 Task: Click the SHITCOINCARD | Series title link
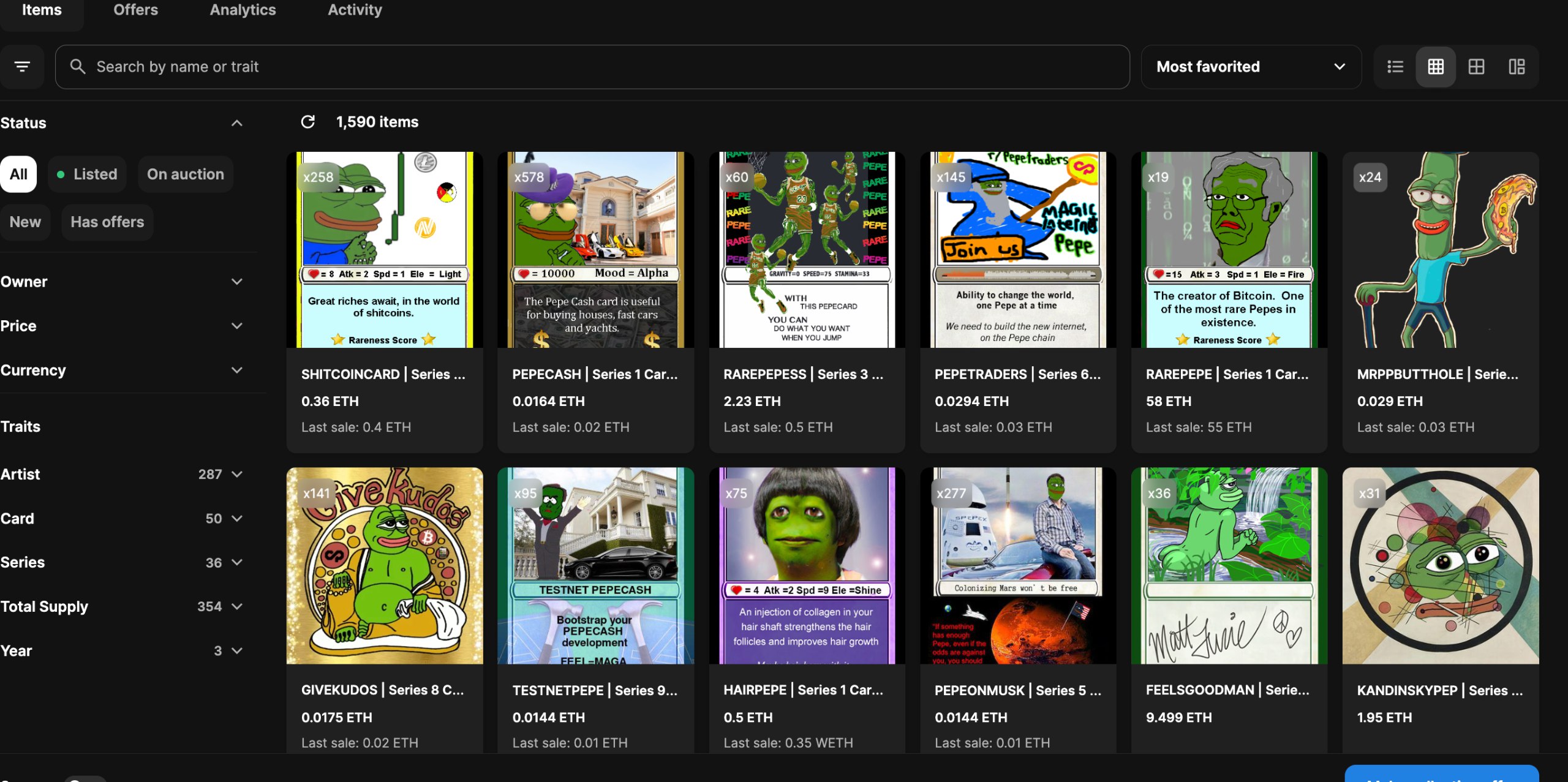tap(383, 374)
